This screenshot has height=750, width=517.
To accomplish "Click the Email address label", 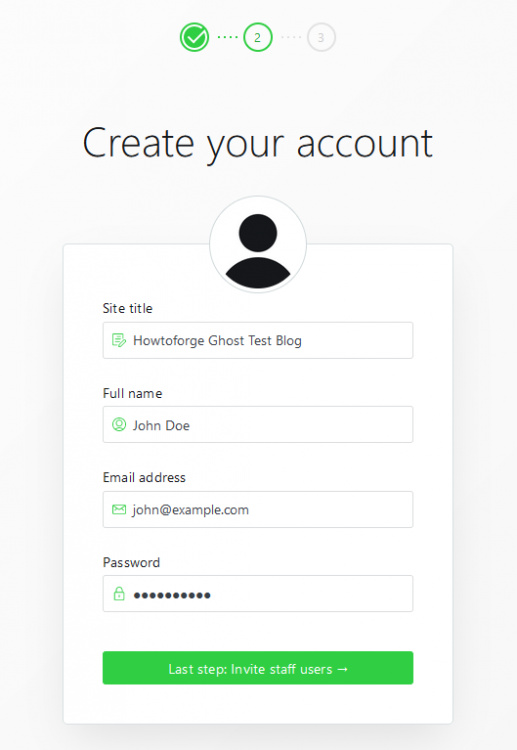I will pyautogui.click(x=144, y=477).
